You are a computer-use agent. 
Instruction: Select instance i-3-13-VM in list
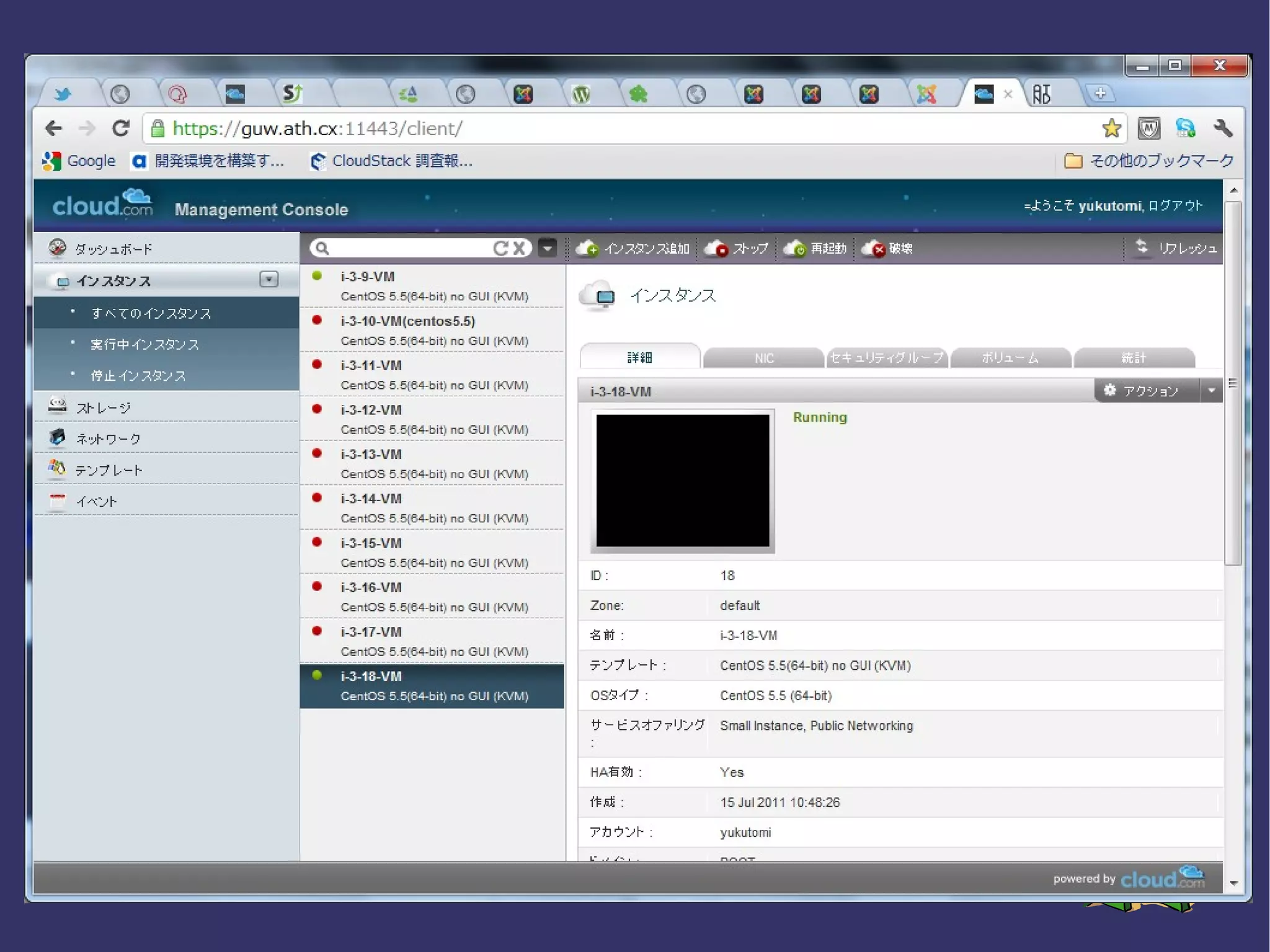tap(432, 463)
